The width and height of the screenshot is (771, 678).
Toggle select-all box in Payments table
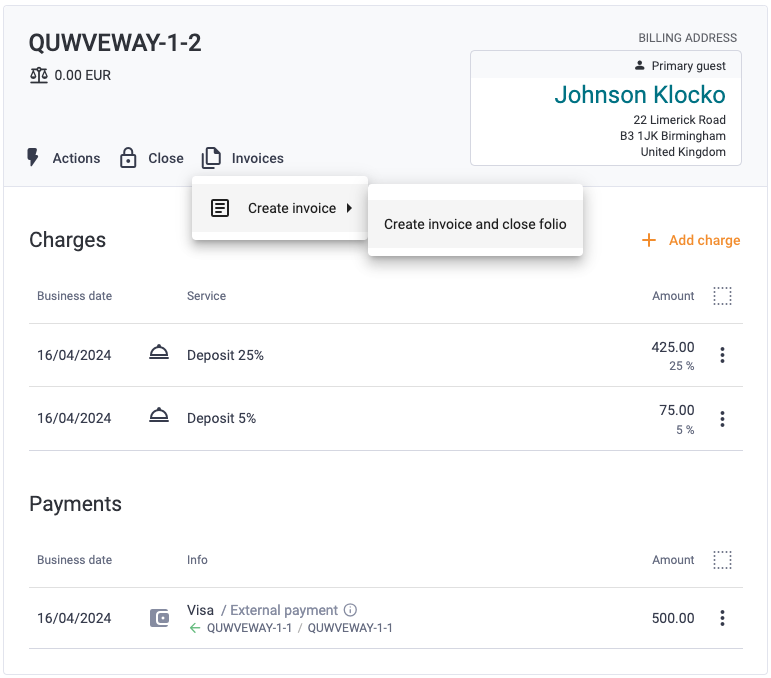722,560
